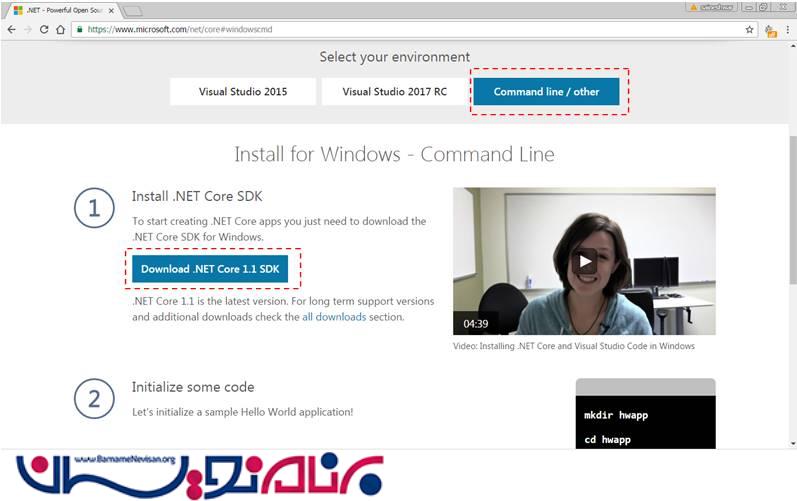
Task: Click the user profile badge in title bar
Action: point(714,7)
